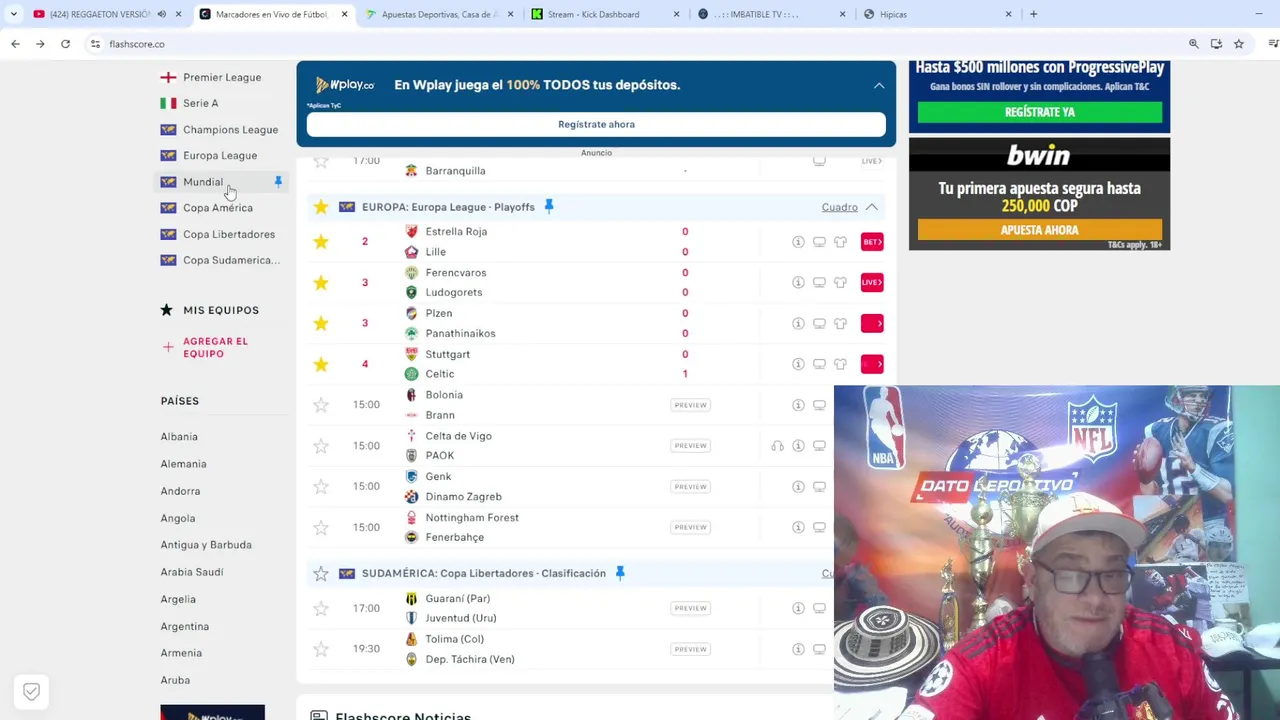The image size is (1280, 720).
Task: Open Serie A league link
Action: pos(200,103)
